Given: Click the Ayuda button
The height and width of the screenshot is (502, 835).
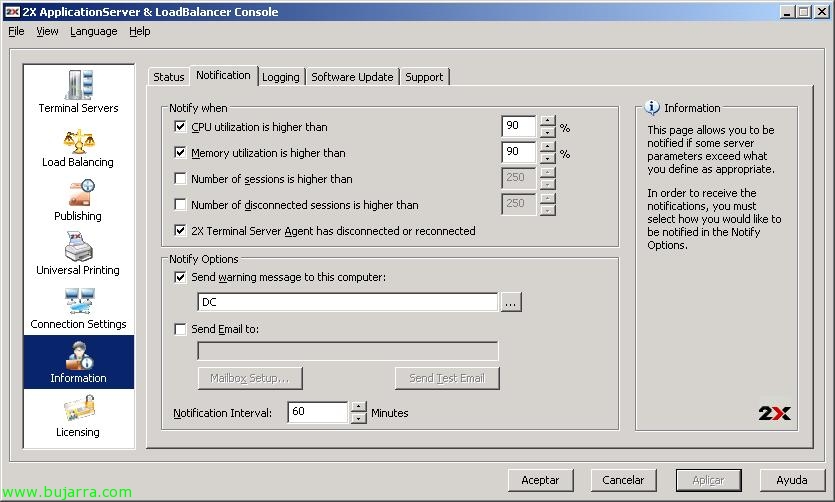Looking at the screenshot, I should click(x=792, y=480).
